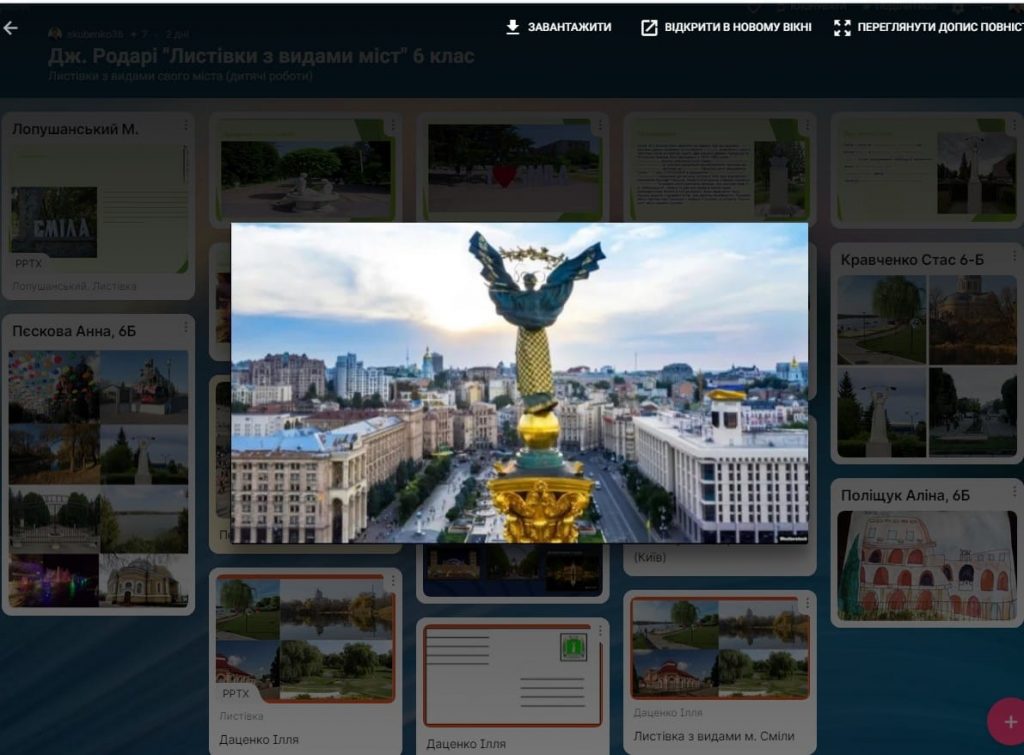Go back using the left arrow
Viewport: 1024px width, 755px height.
click(10, 27)
